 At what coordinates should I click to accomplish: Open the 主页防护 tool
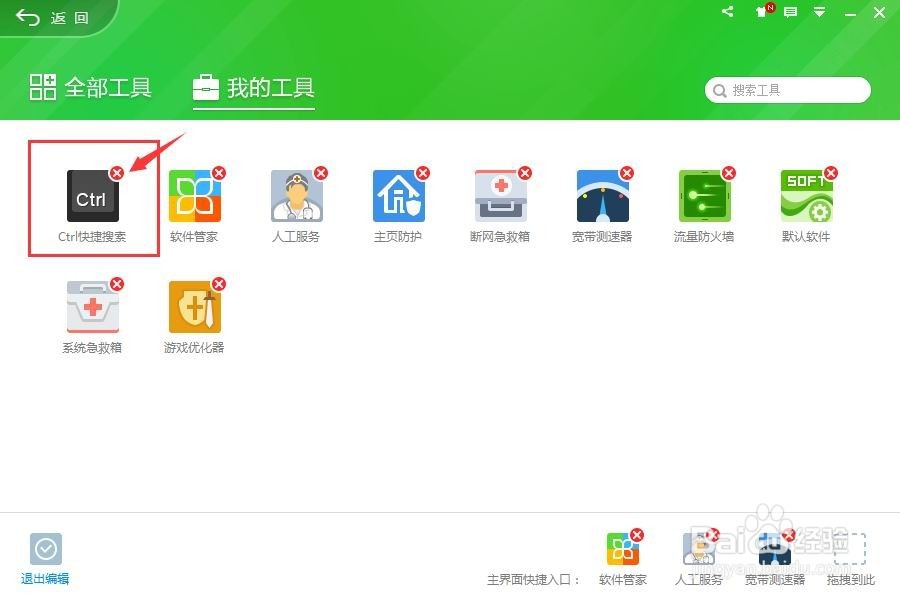pyautogui.click(x=398, y=197)
